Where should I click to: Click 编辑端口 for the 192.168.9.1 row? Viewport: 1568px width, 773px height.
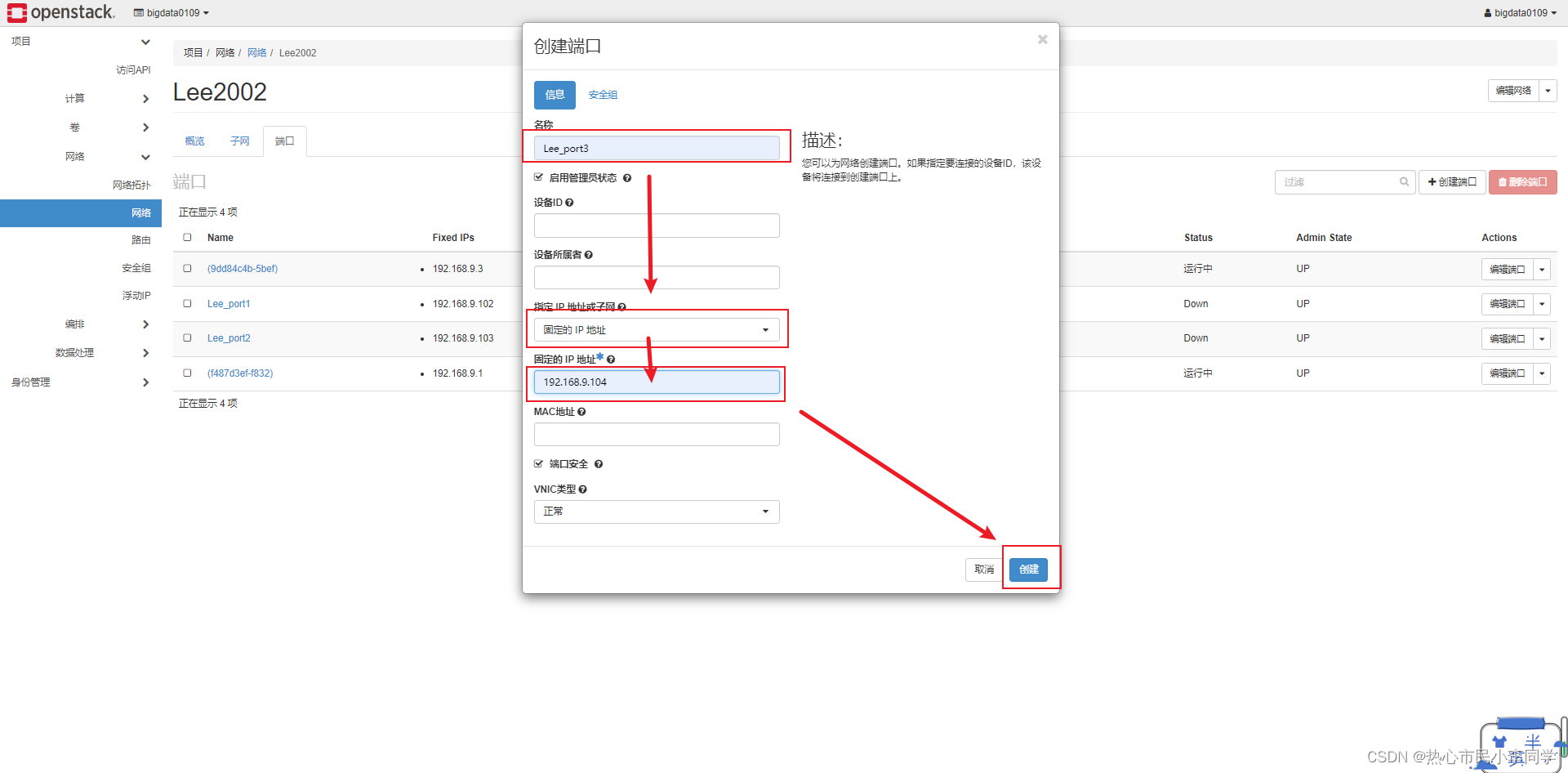[x=1507, y=373]
